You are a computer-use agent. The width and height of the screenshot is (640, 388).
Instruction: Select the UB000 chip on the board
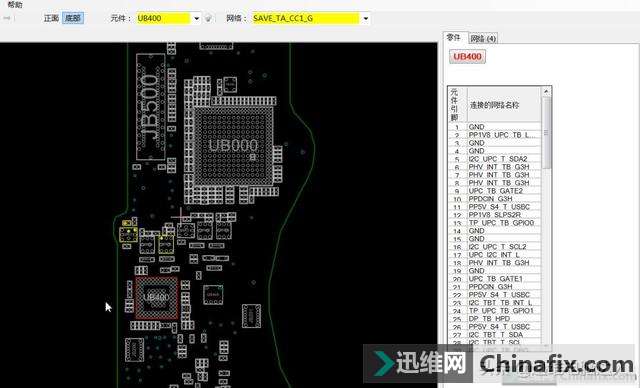click(x=233, y=145)
